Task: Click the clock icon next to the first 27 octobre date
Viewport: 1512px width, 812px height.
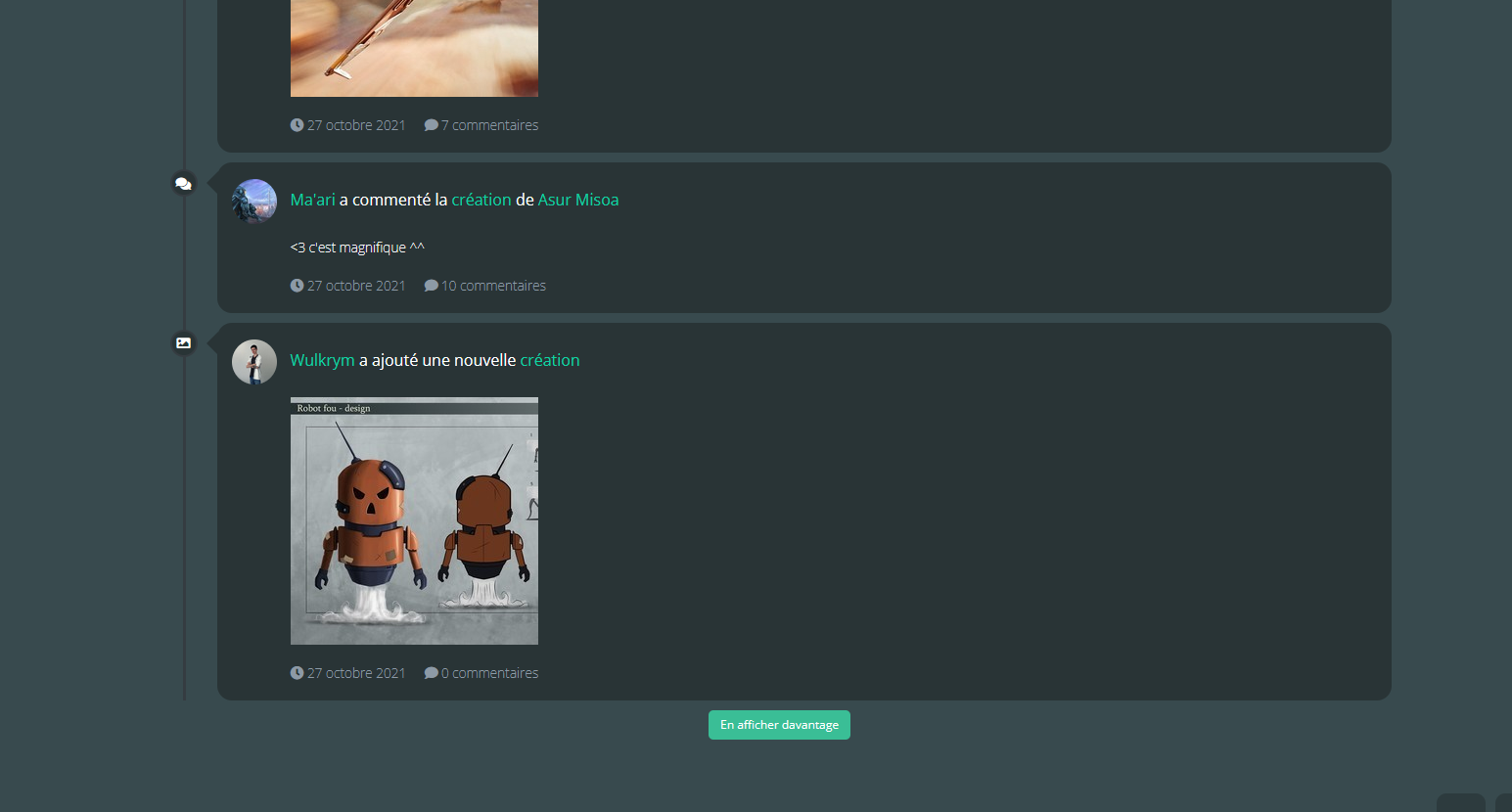Action: click(297, 124)
